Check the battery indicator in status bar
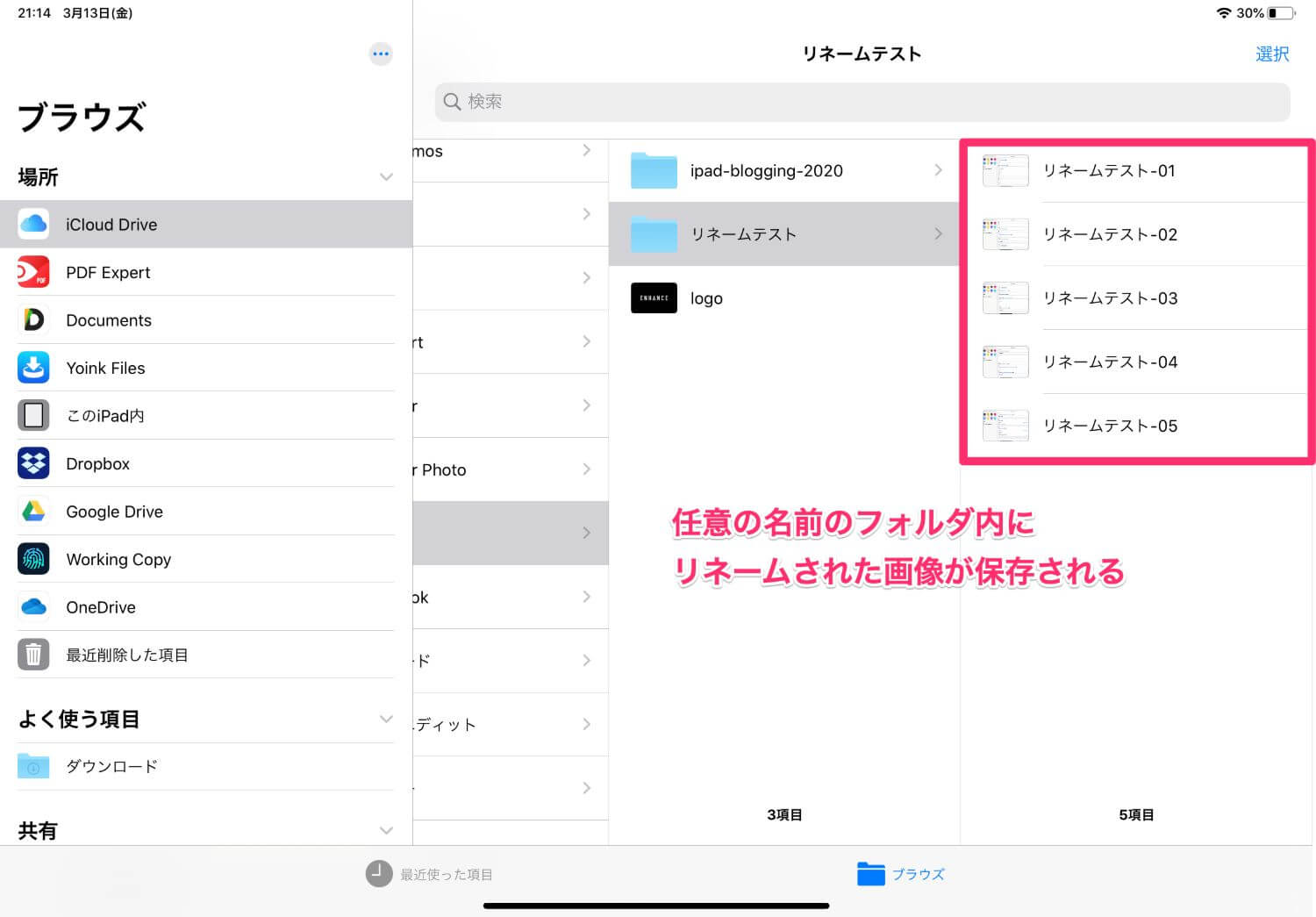Screen dimensions: 1316x917 pyautogui.click(x=1281, y=13)
